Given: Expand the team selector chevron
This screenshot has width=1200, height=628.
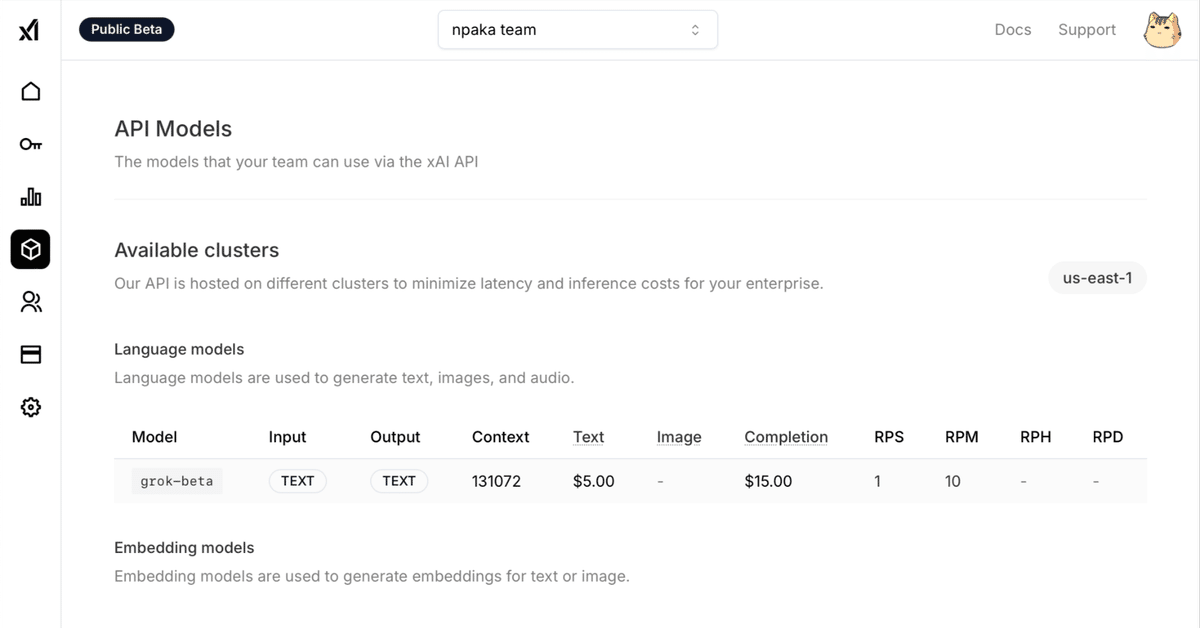Looking at the screenshot, I should tap(694, 29).
